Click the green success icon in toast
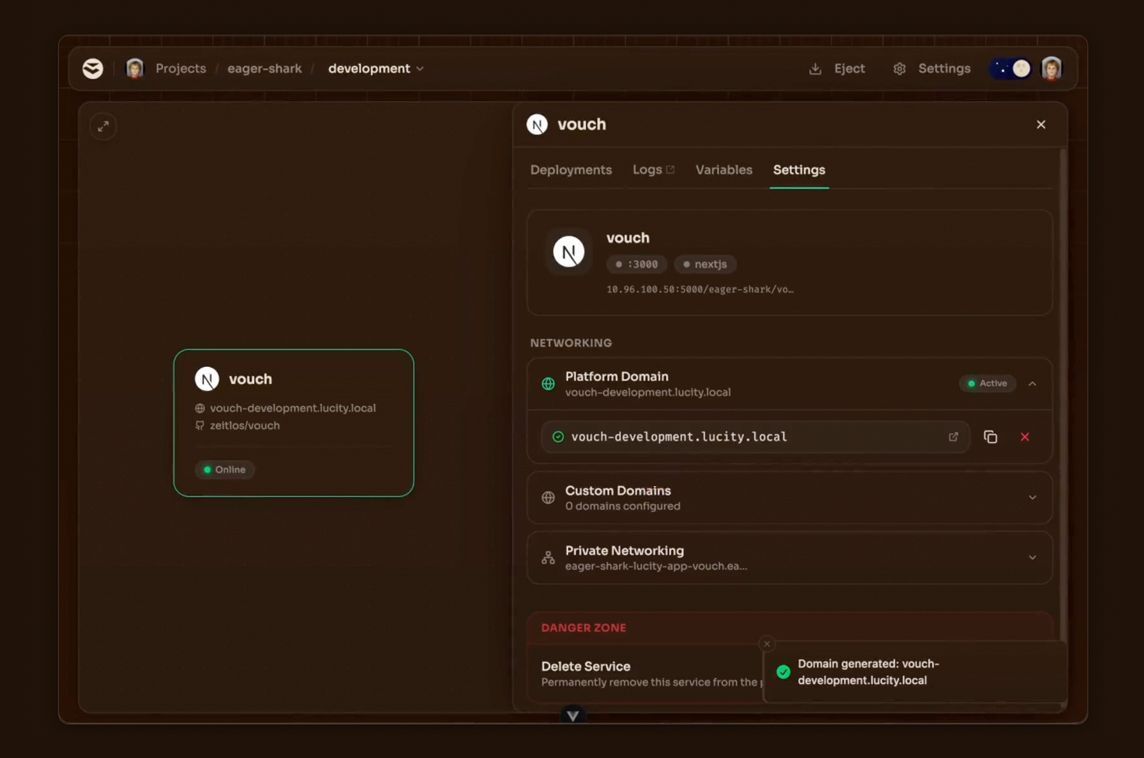The height and width of the screenshot is (758, 1144). [x=783, y=672]
